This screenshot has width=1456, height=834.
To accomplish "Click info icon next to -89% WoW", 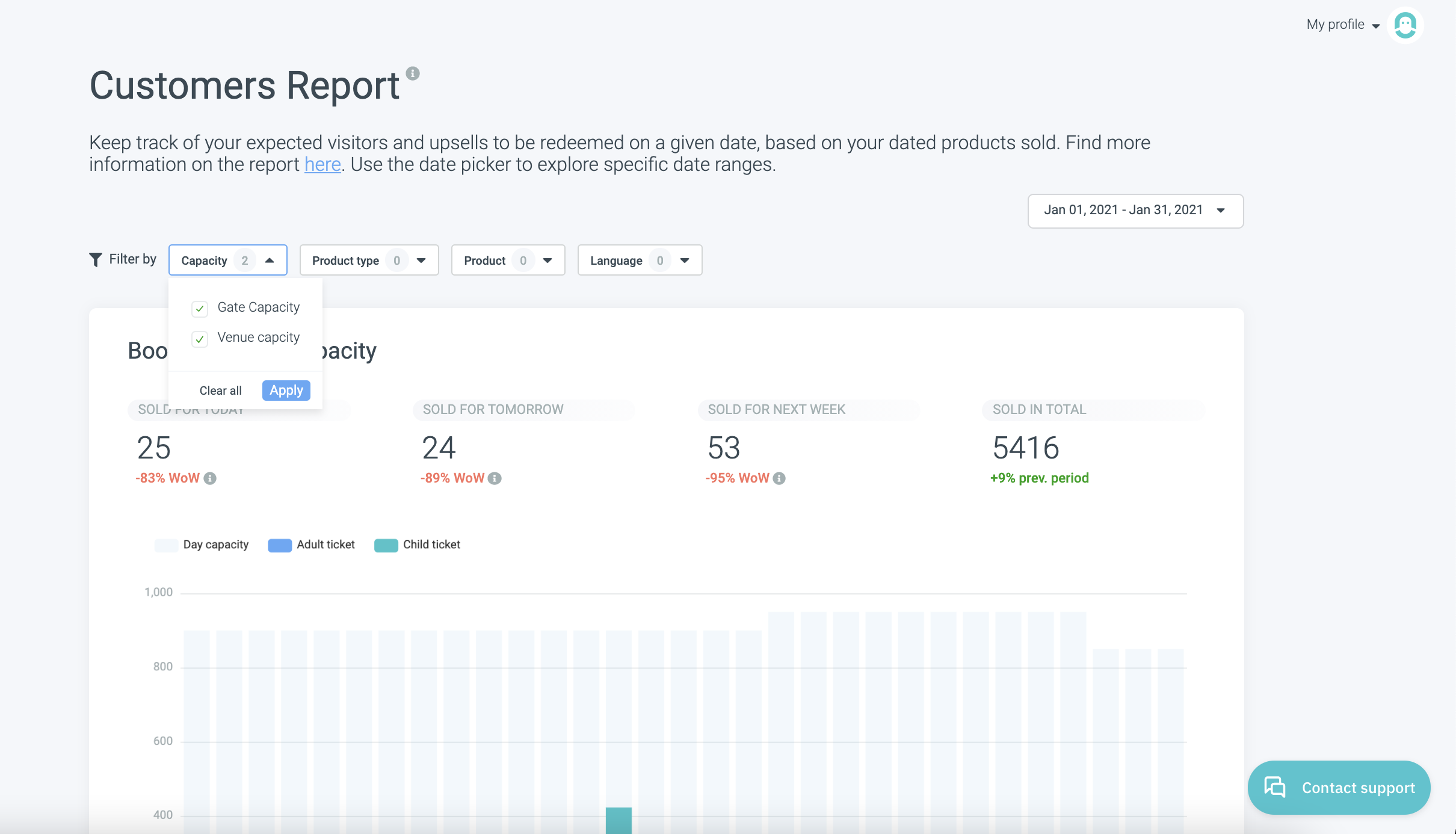I will tap(495, 478).
